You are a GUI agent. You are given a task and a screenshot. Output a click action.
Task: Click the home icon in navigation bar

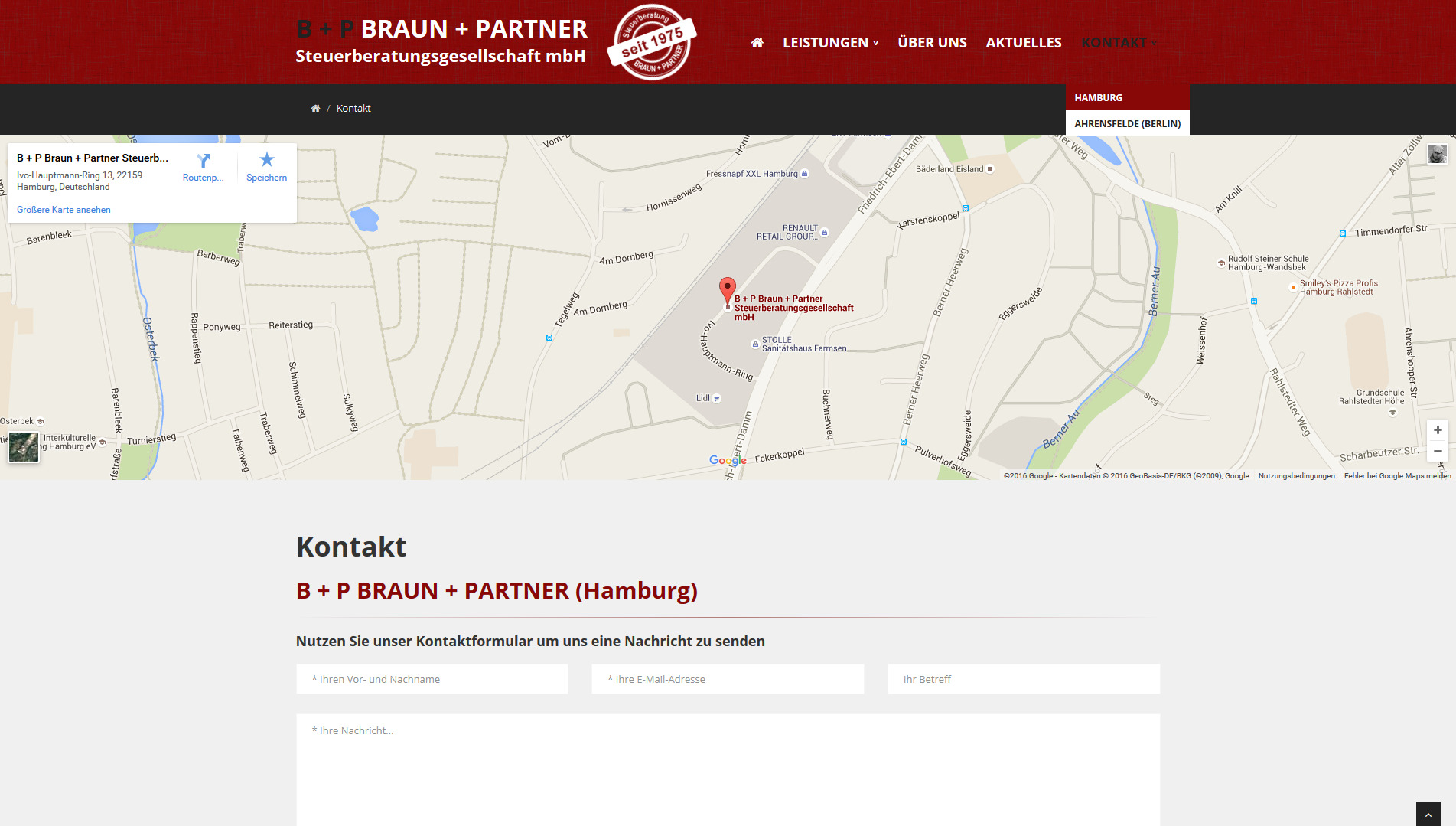click(757, 43)
